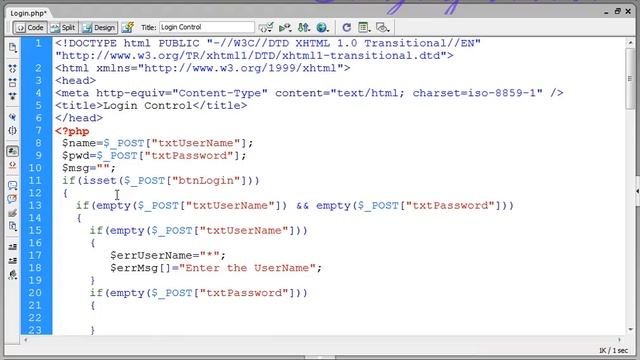The height and width of the screenshot is (360, 640).
Task: Collapse right panel group arrow
Action: point(638,191)
